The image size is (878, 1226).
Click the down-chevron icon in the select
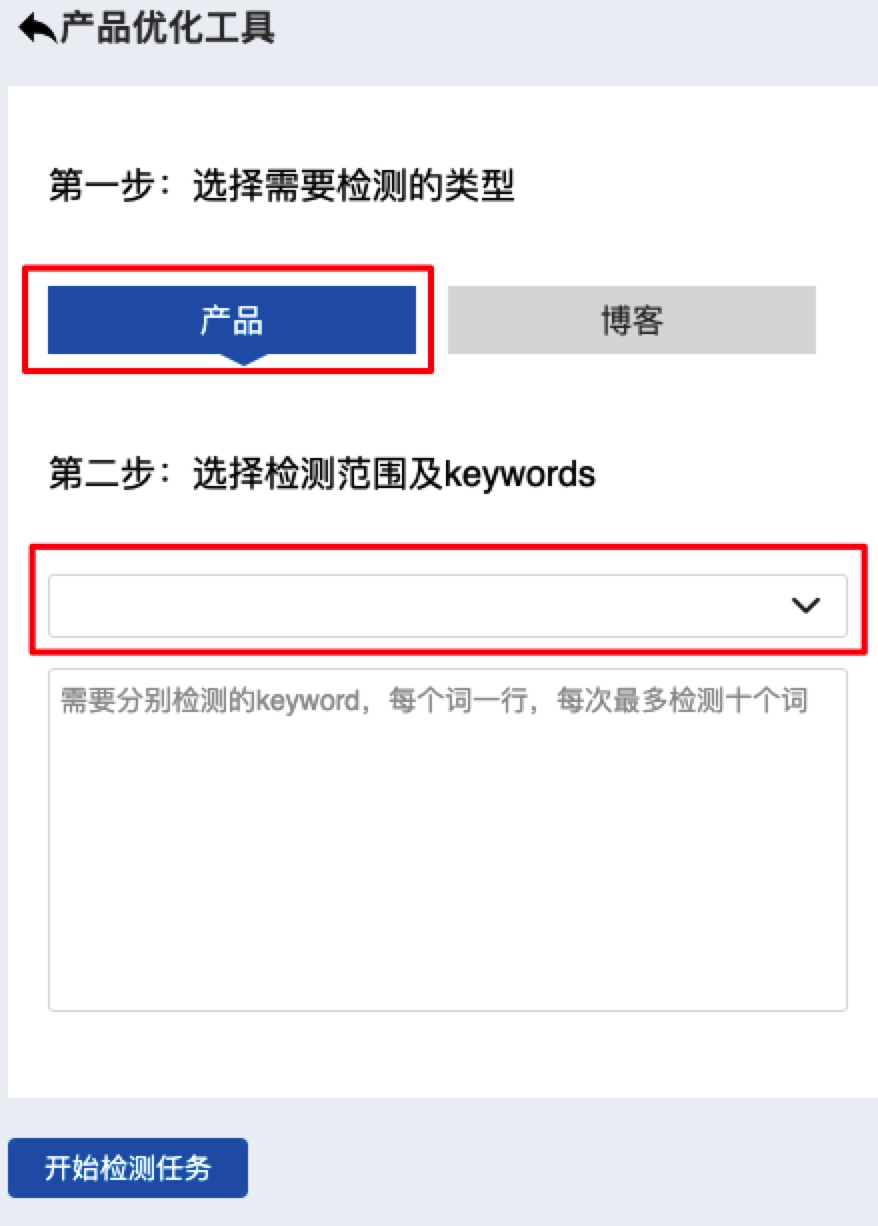click(806, 605)
